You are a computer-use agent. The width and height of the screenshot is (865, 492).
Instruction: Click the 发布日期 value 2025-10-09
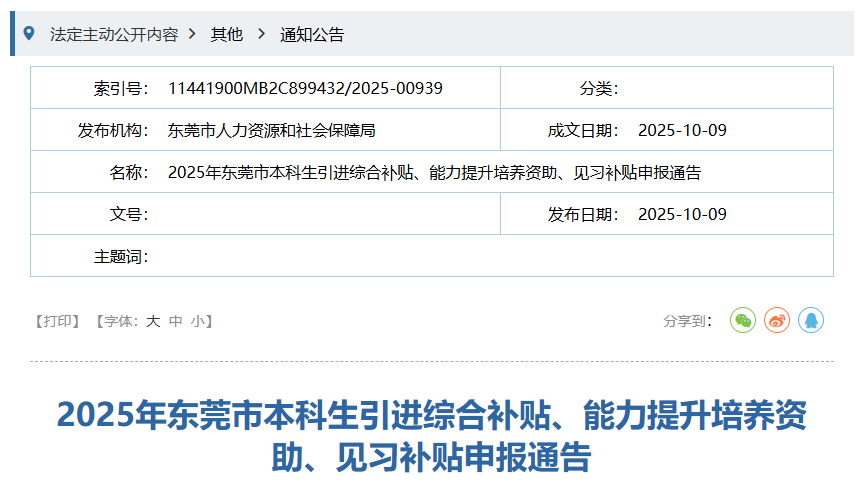point(682,214)
